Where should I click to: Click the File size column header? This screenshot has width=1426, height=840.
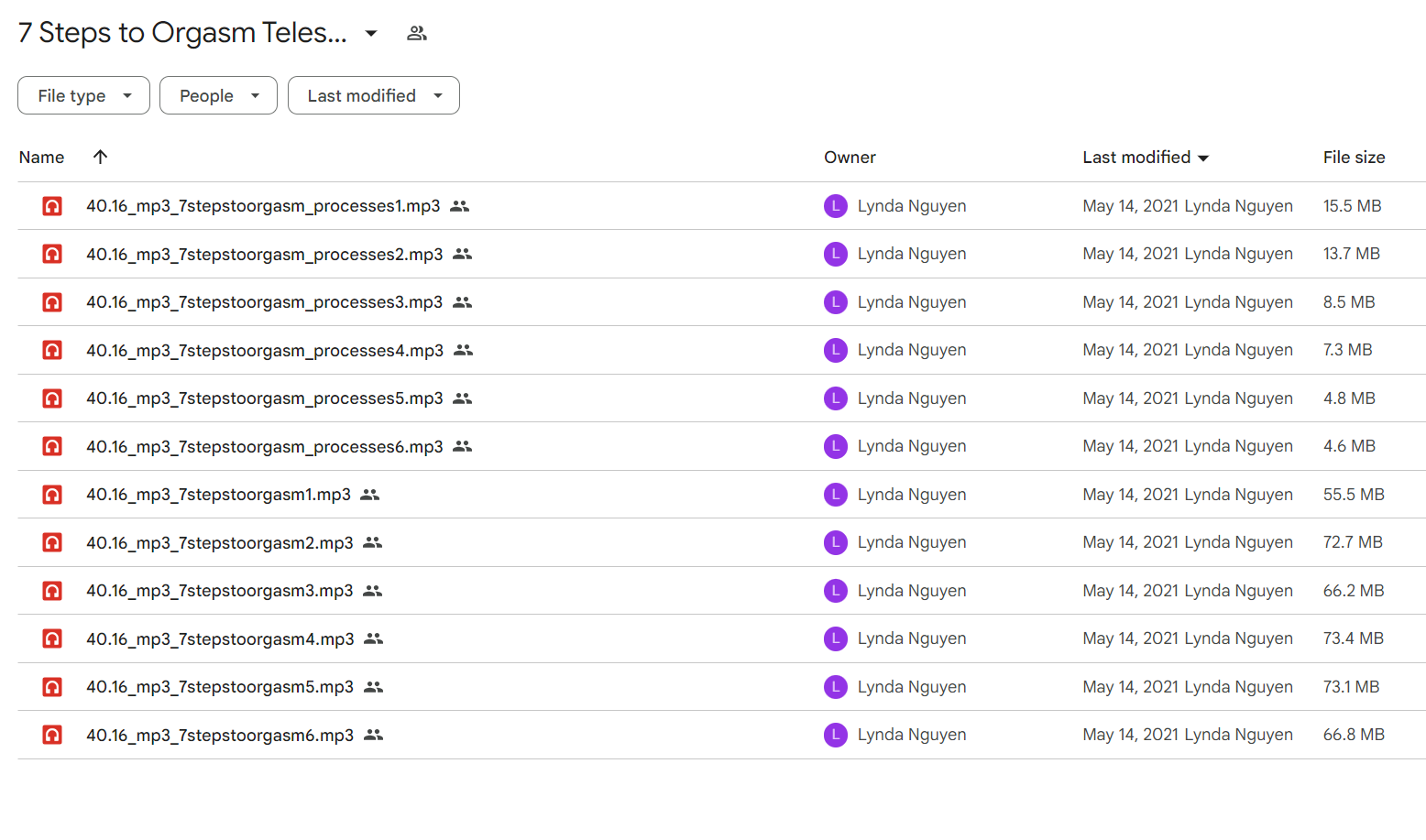pos(1354,158)
